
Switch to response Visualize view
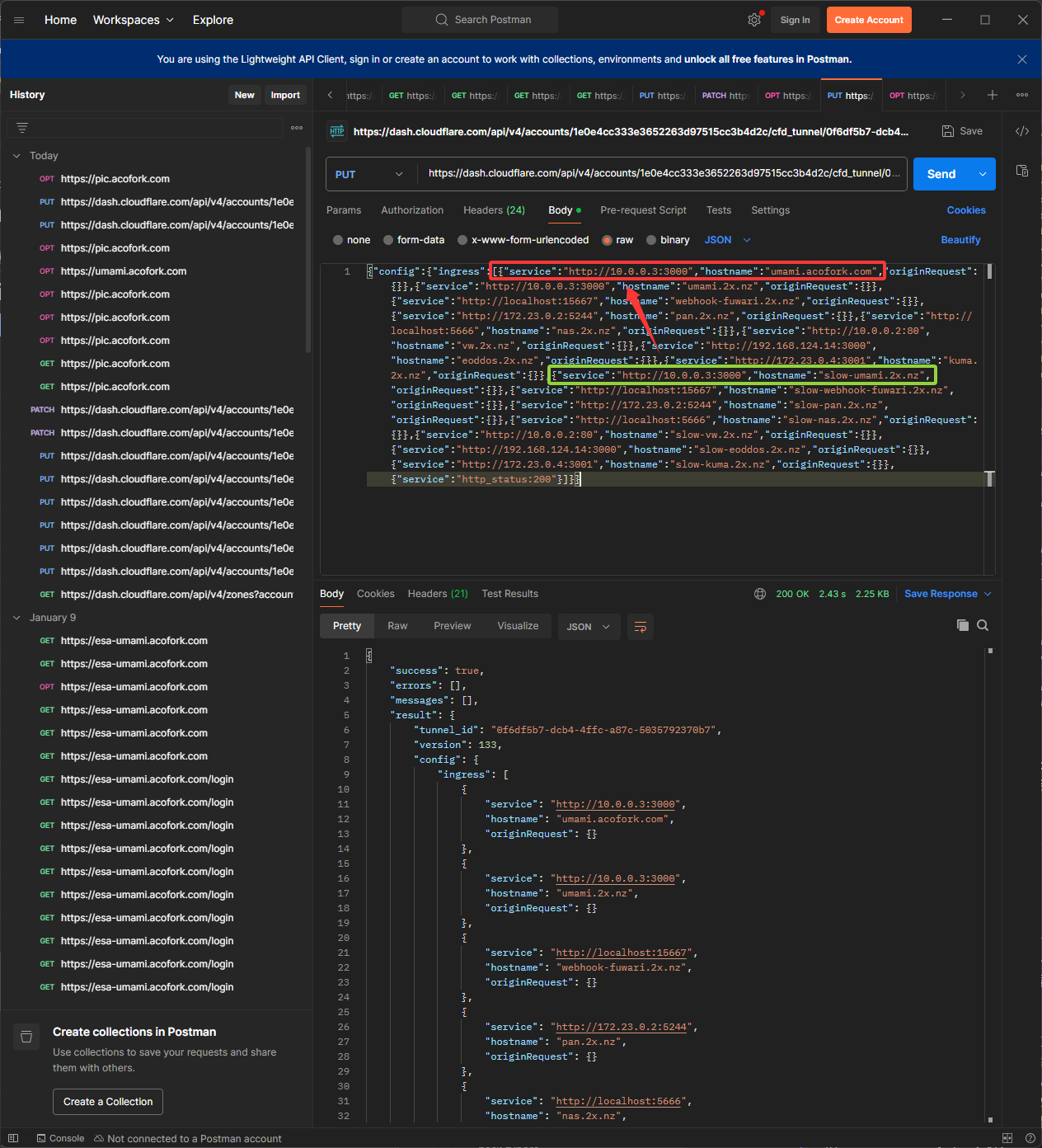(518, 626)
